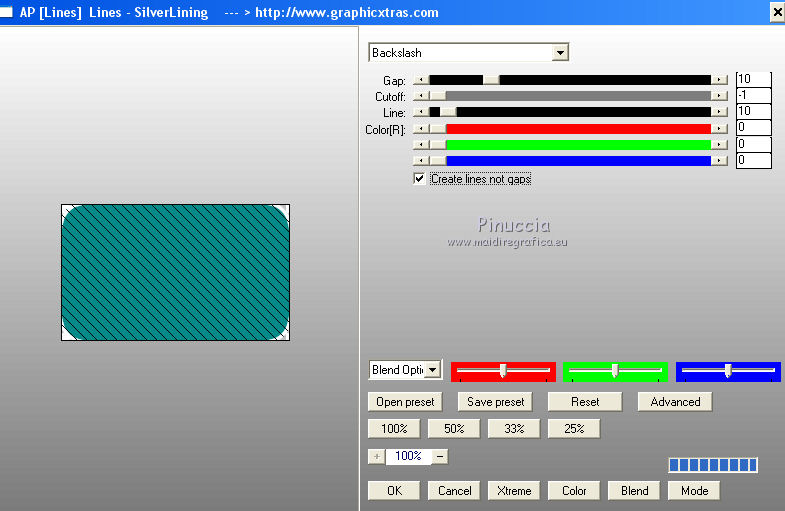Image resolution: width=785 pixels, height=511 pixels.
Task: Focus the Gap value field
Action: [753, 79]
